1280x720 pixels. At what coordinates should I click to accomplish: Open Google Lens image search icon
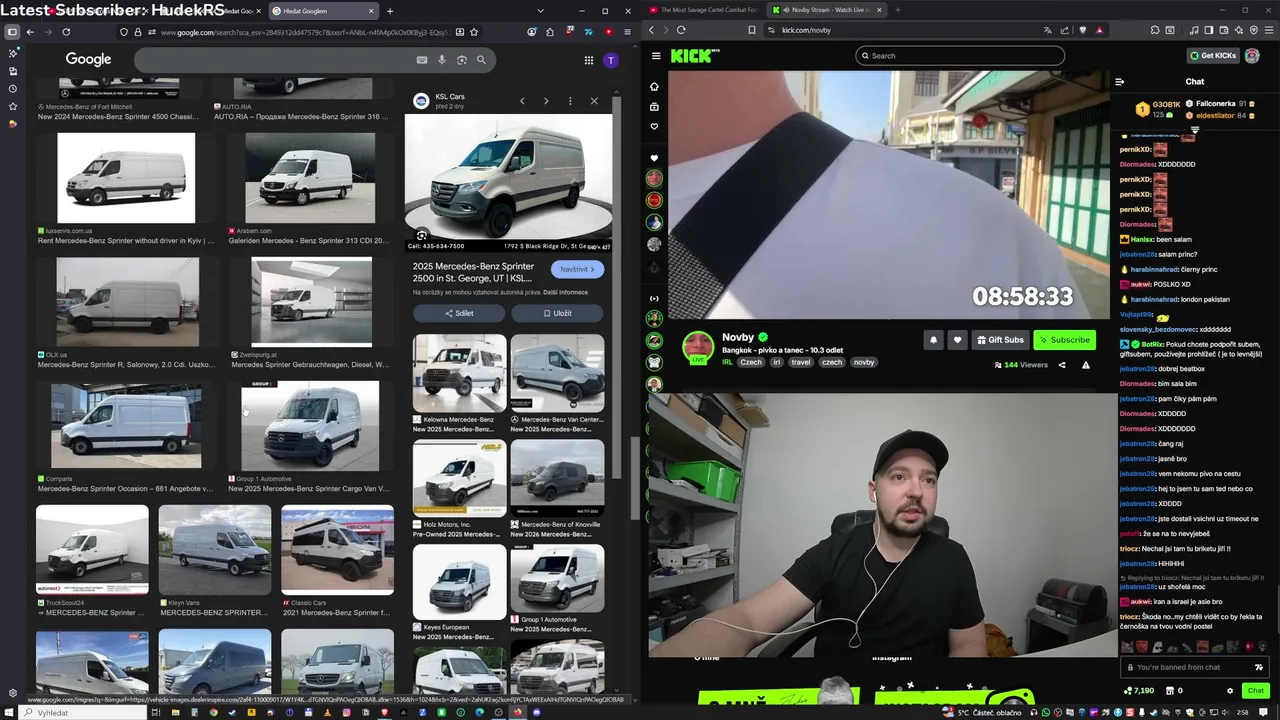pos(461,60)
